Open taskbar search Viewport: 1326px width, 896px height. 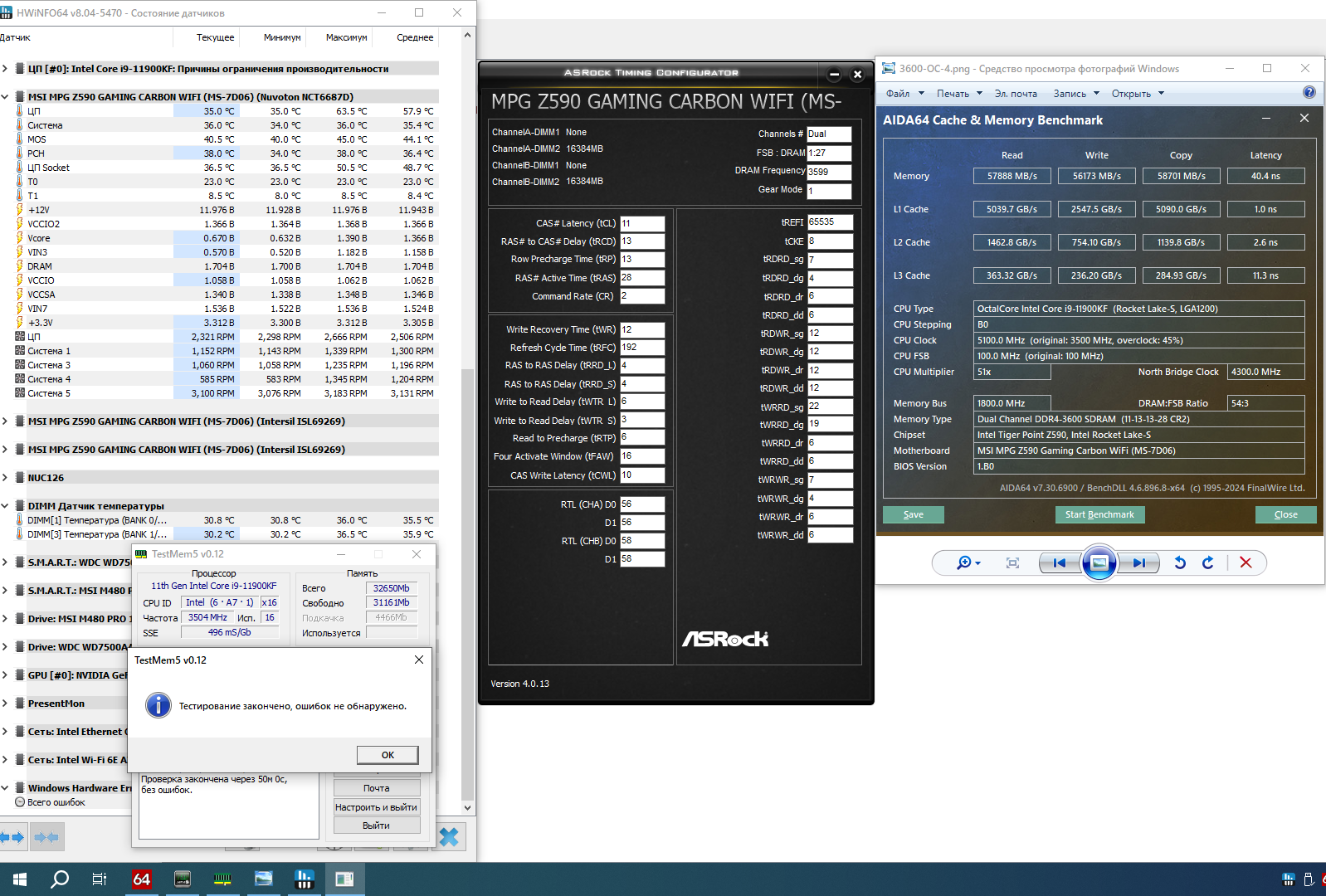(x=60, y=879)
